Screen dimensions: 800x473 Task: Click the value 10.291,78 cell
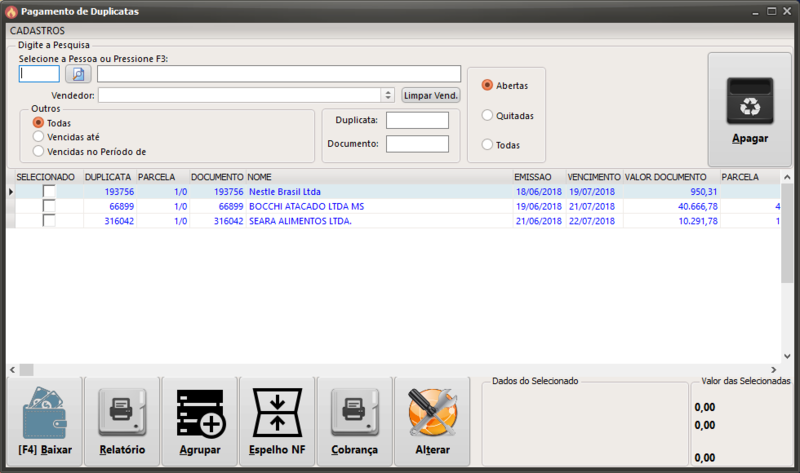click(671, 221)
